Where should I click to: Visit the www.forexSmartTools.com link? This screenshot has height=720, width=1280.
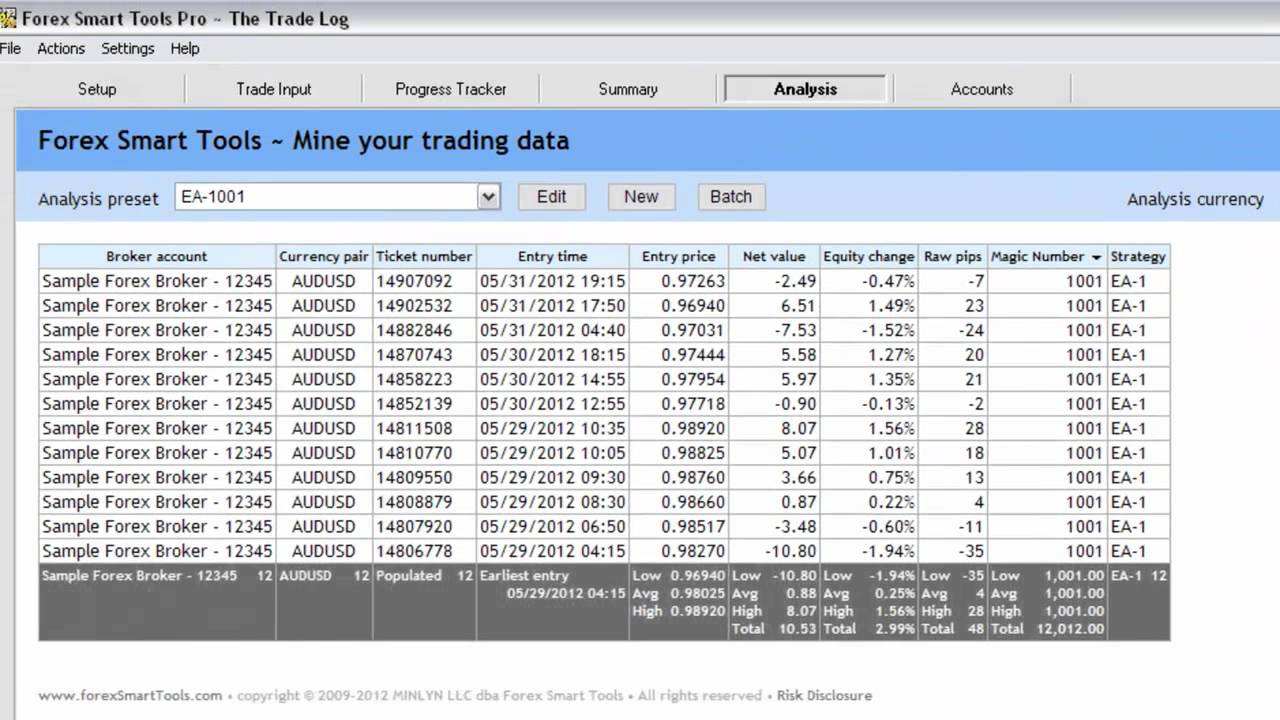130,695
